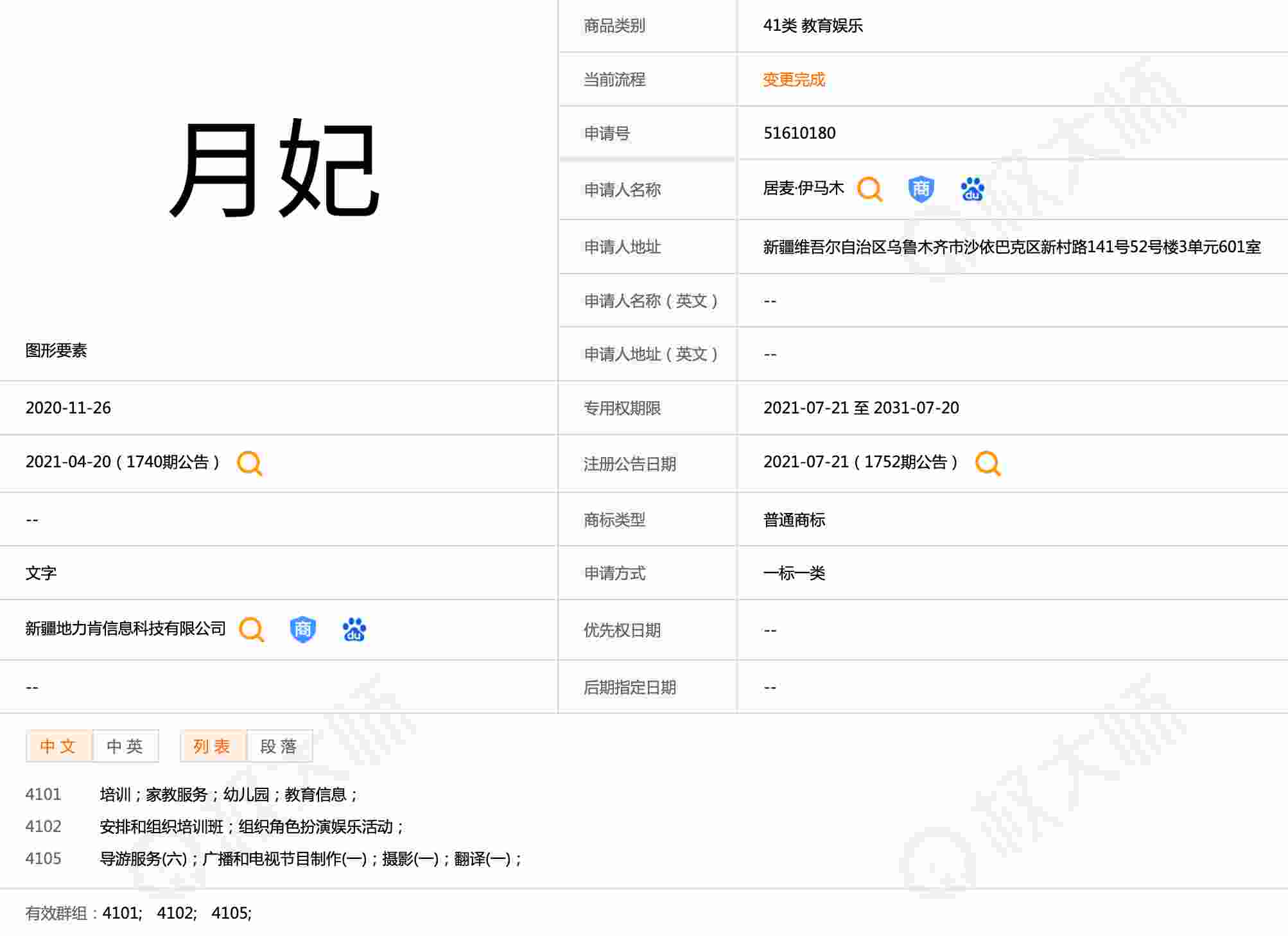Switch to 中英 bilingual view

click(125, 746)
